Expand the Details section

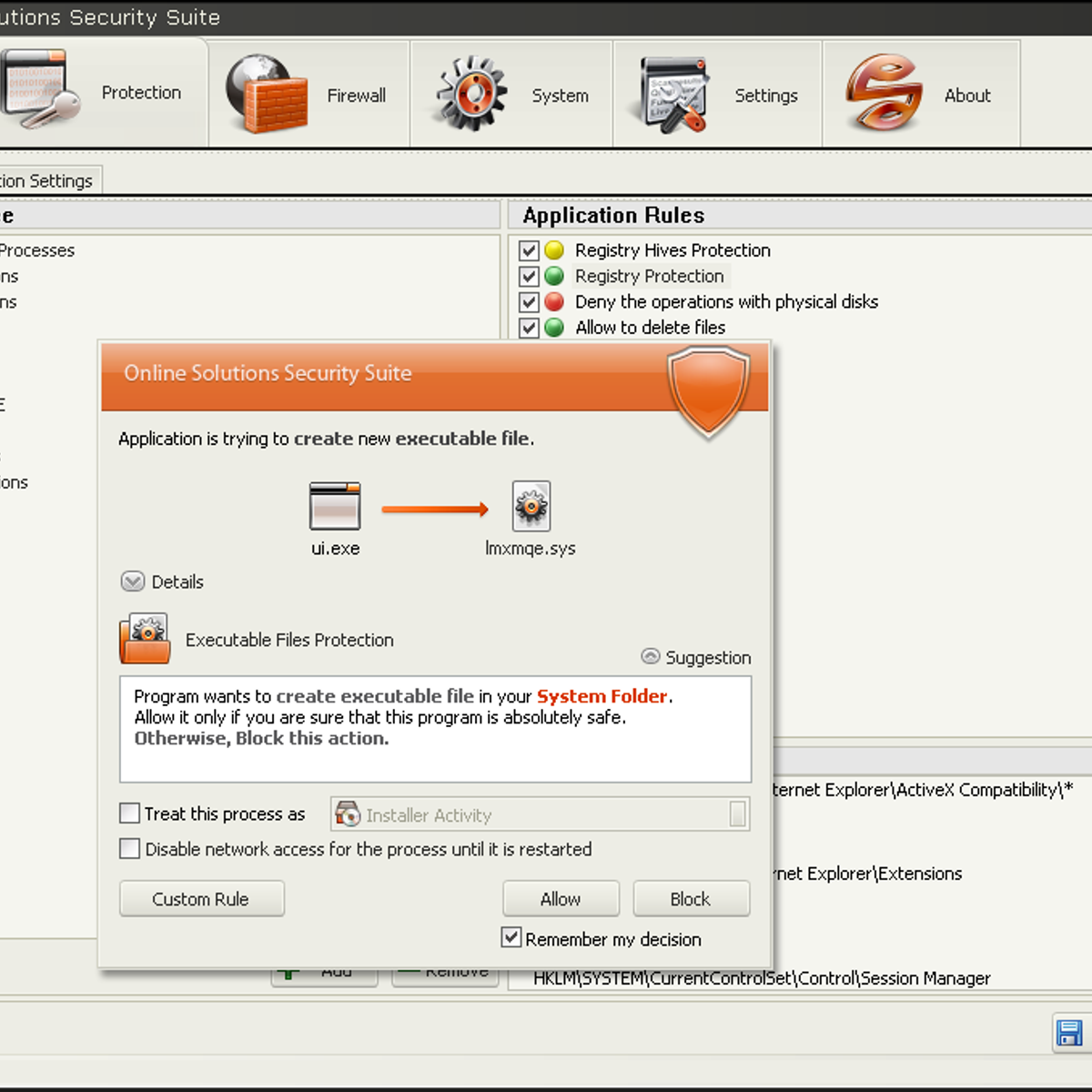pyautogui.click(x=133, y=581)
